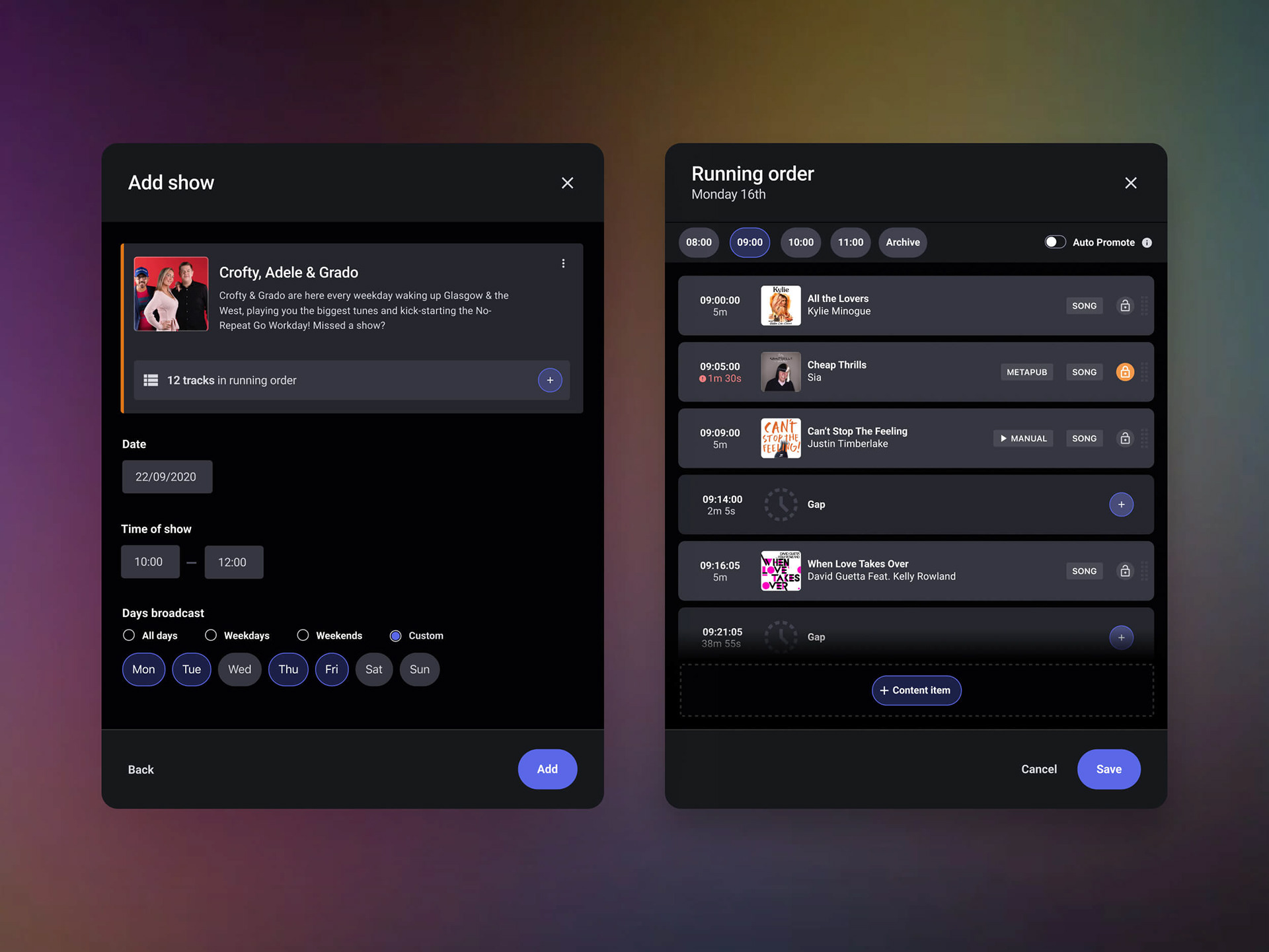Click the Kylie Minogue artist name
This screenshot has width=1269, height=952.
[839, 311]
